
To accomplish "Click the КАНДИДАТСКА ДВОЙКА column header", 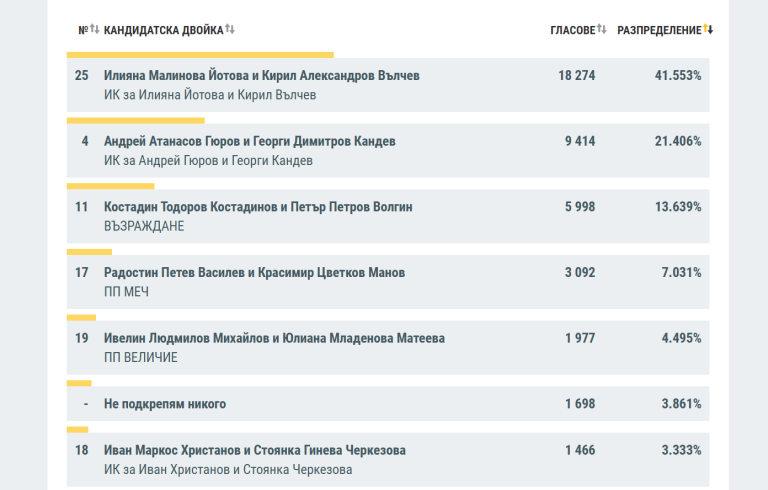I will click(x=164, y=30).
